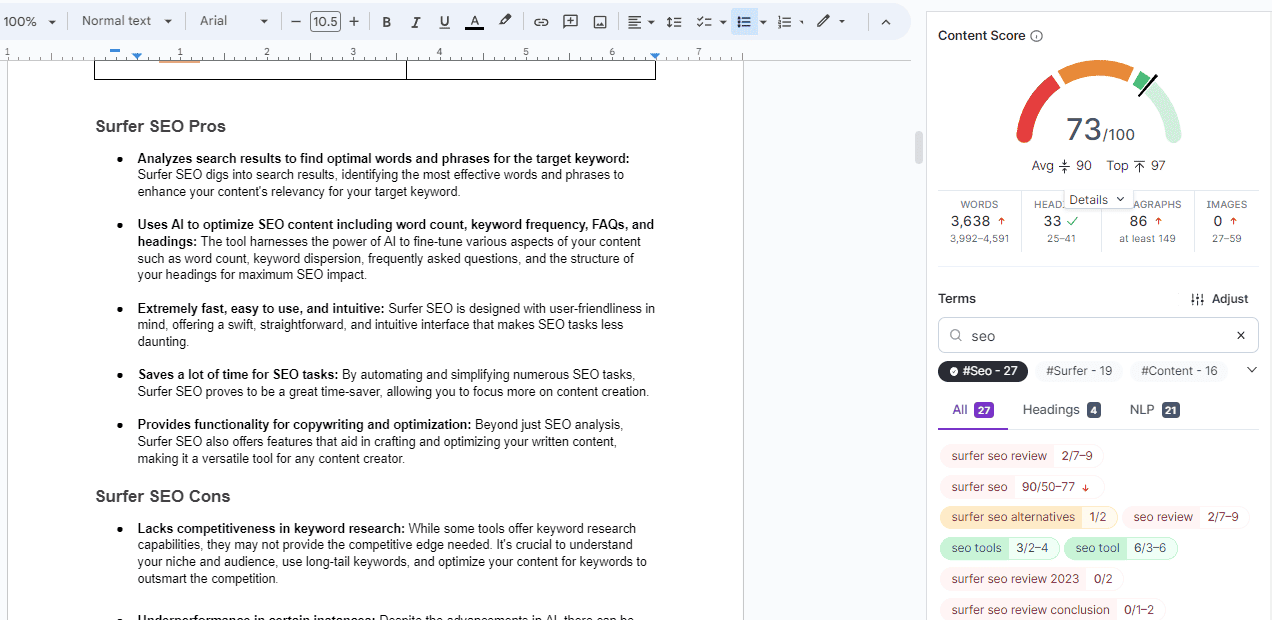
Task: Apply underline to text
Action: (444, 20)
